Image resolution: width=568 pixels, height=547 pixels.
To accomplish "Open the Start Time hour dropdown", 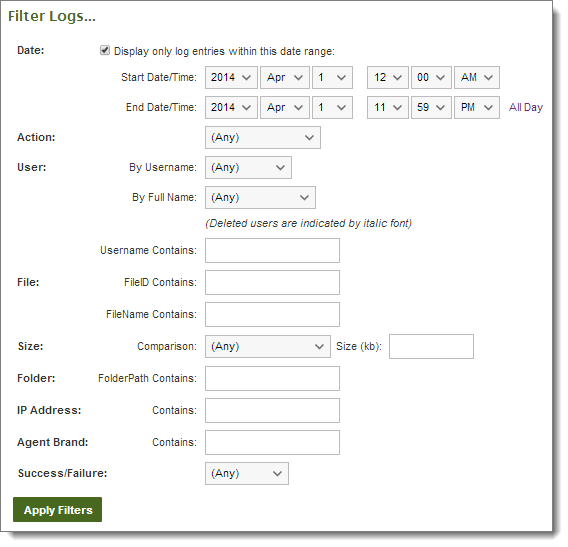I will [388, 78].
